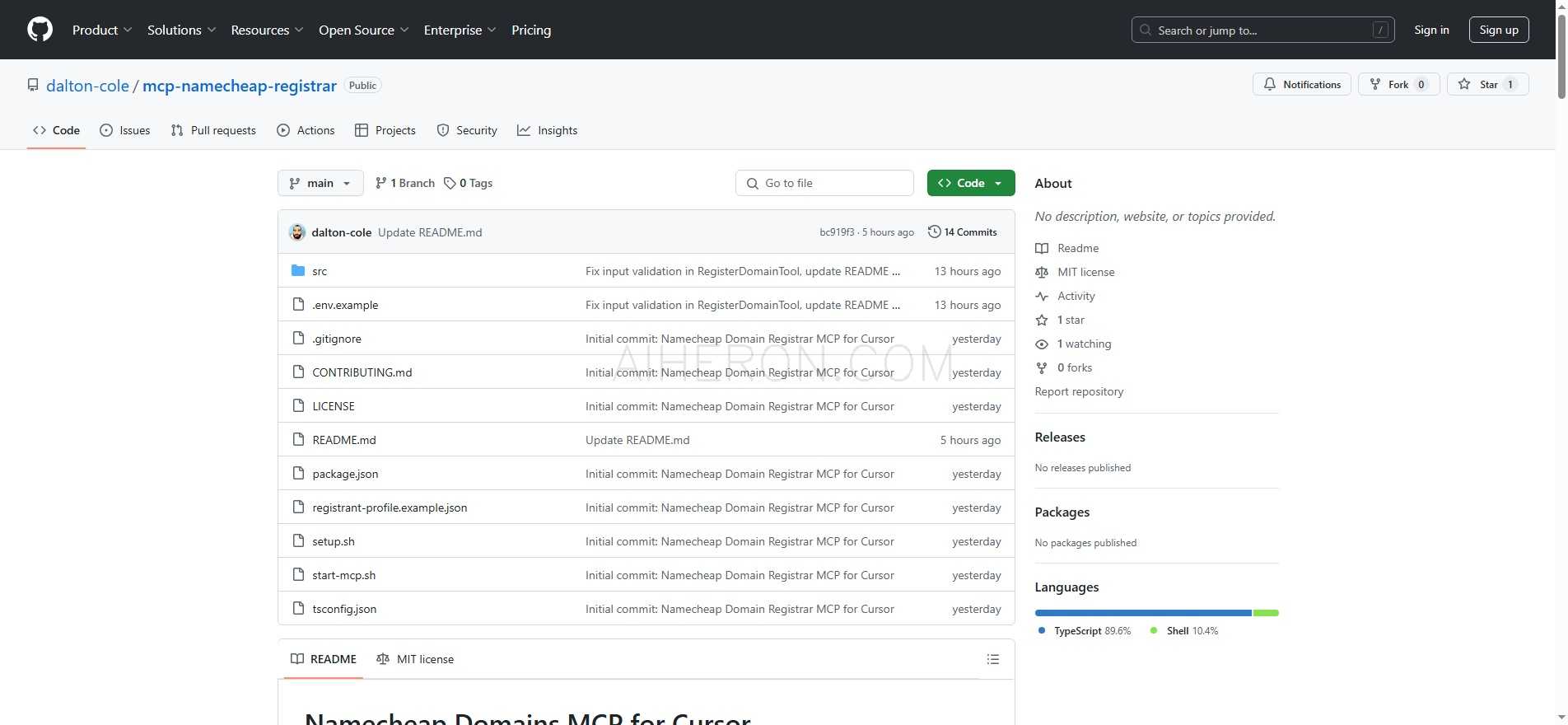Click the blue TypeScript segment of language bar

pyautogui.click(x=1143, y=613)
